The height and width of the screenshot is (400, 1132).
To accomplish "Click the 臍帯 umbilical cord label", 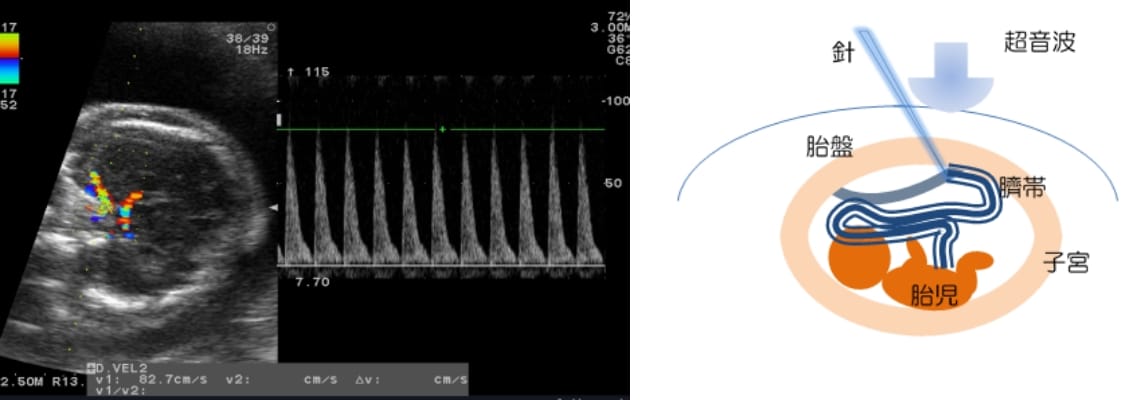I will pyautogui.click(x=1022, y=187).
